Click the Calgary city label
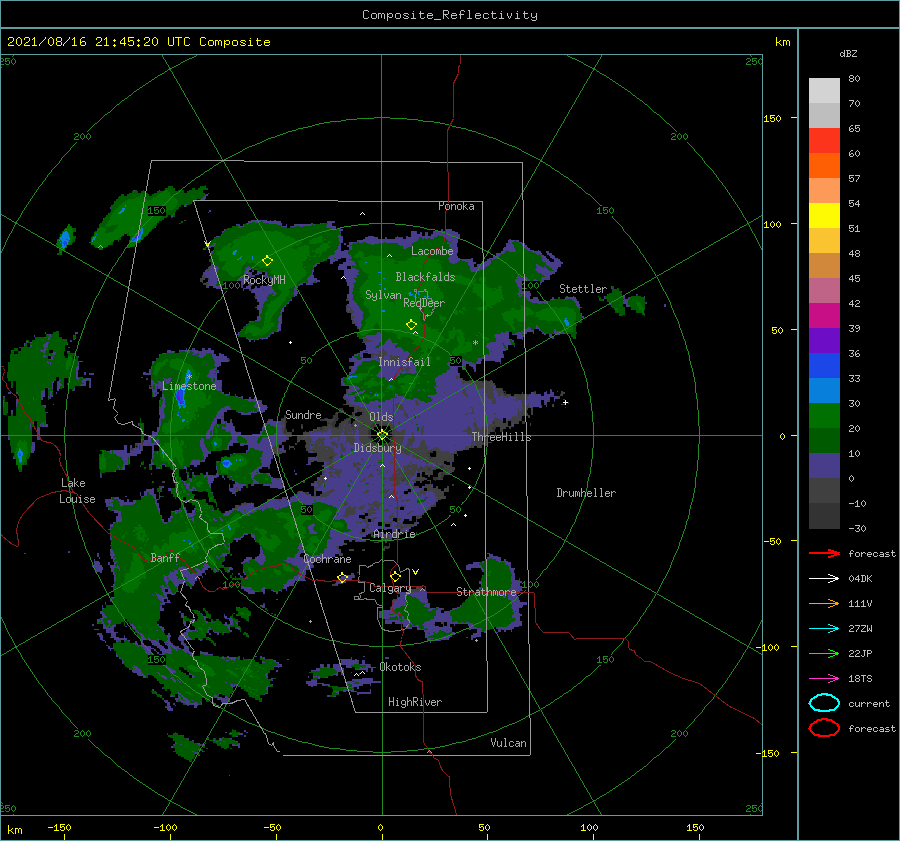 tap(390, 588)
